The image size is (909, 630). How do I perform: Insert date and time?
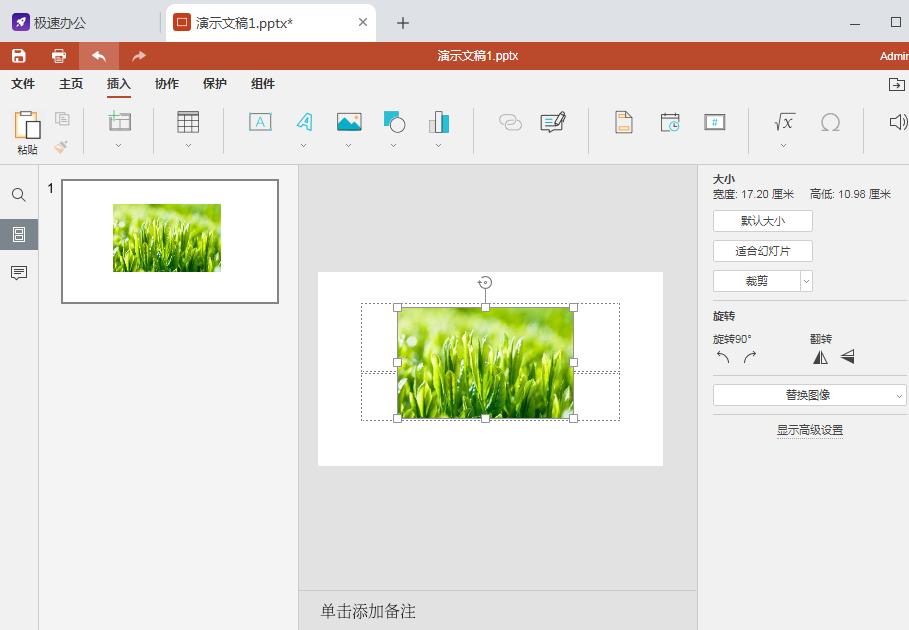(670, 121)
